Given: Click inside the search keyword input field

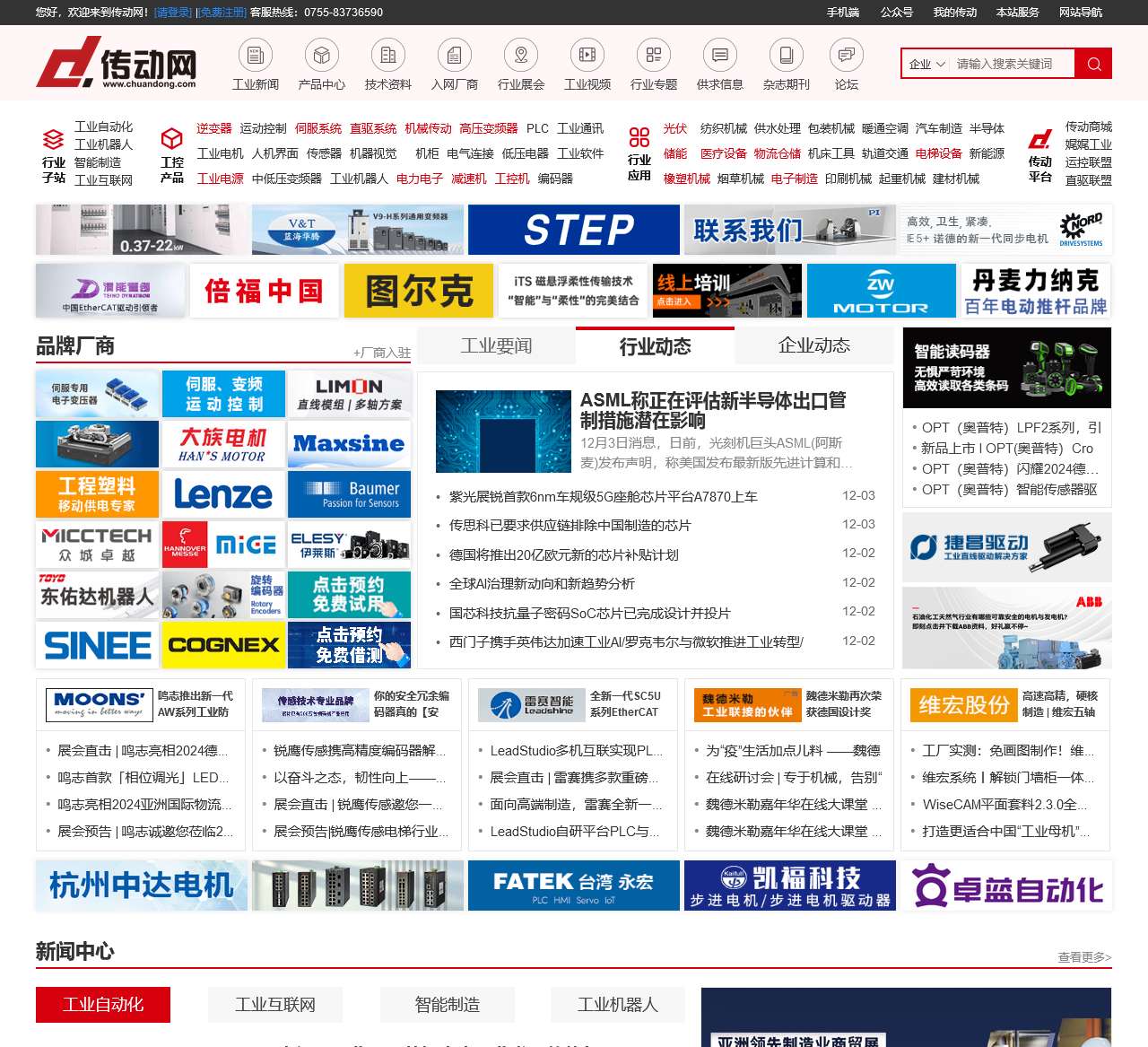Looking at the screenshot, I should [1009, 64].
